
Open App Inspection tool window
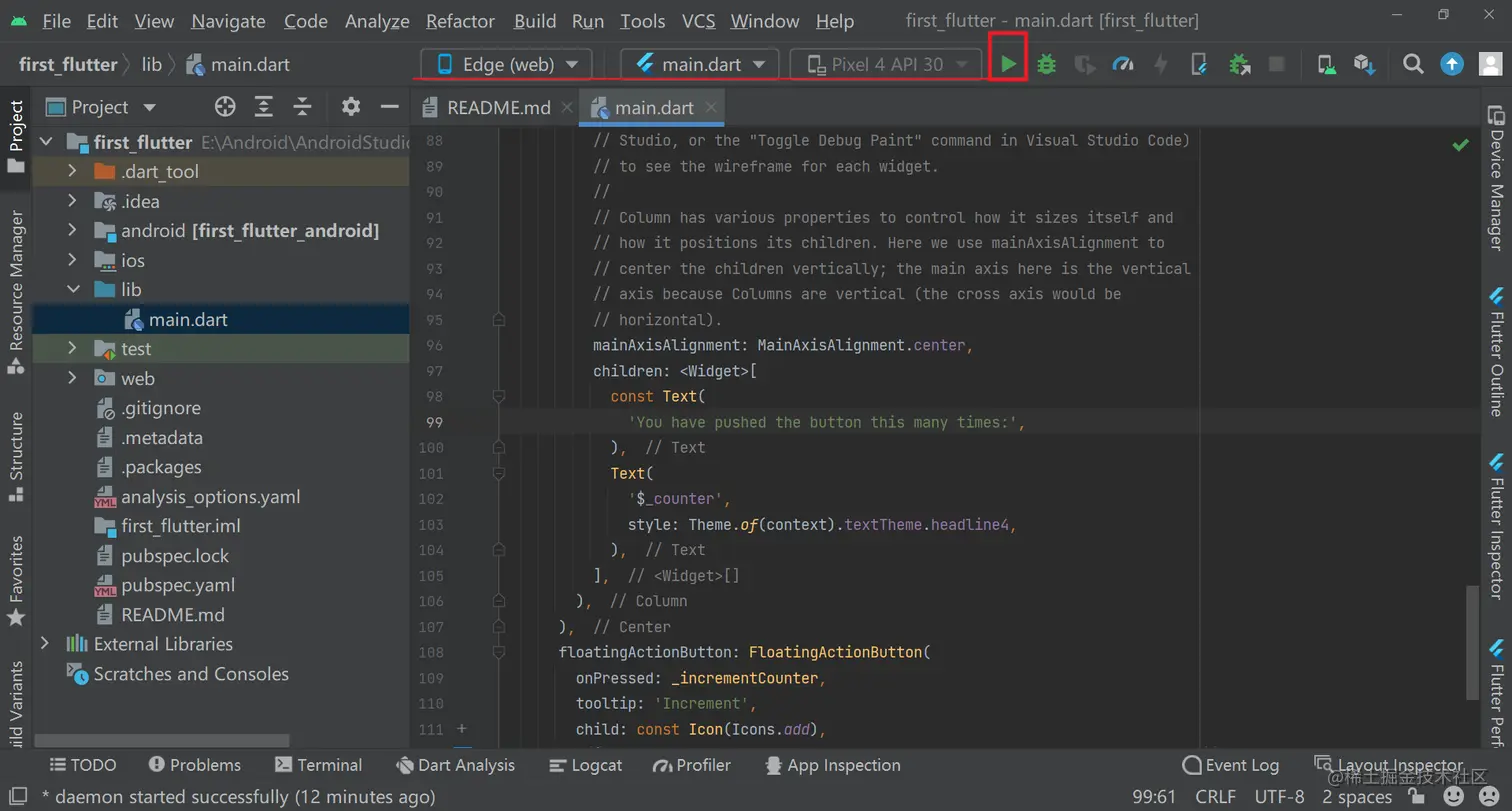[832, 765]
